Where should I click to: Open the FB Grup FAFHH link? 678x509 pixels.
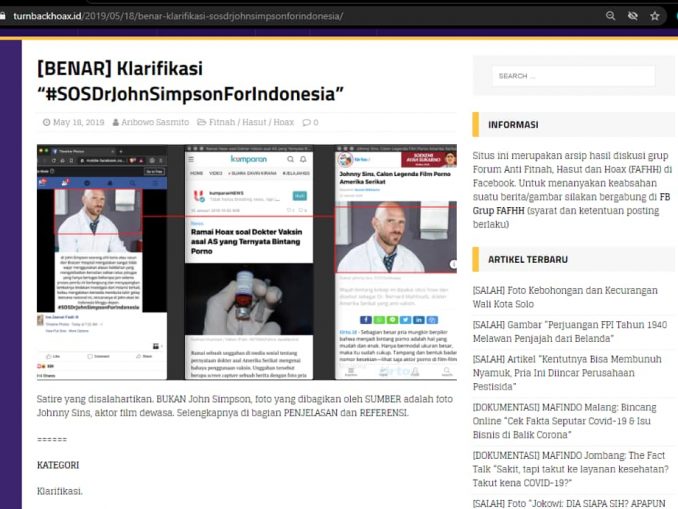(571, 204)
